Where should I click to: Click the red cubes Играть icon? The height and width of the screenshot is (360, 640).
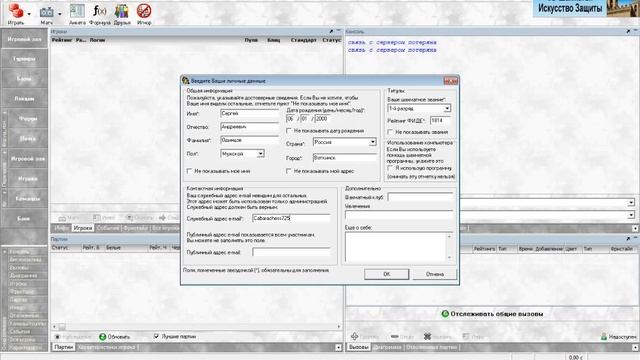coord(16,11)
